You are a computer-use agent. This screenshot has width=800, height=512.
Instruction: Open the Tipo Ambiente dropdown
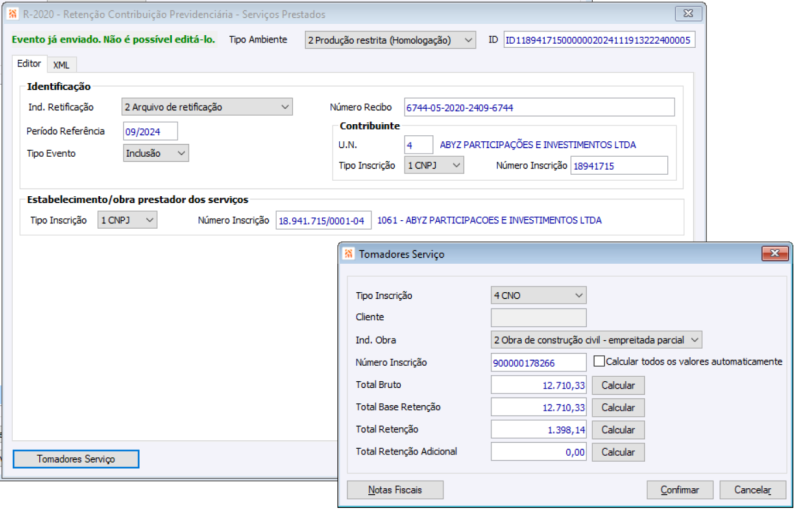390,40
